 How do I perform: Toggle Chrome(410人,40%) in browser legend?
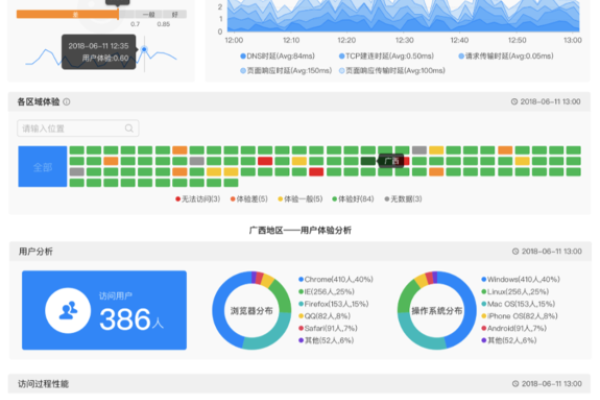[x=336, y=279]
